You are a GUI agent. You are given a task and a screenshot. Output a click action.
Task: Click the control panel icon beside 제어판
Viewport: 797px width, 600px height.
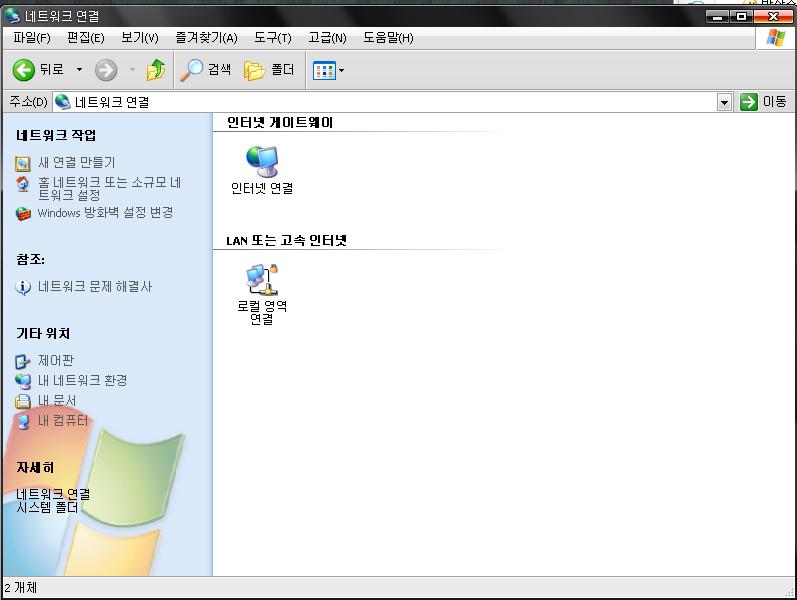tap(22, 362)
